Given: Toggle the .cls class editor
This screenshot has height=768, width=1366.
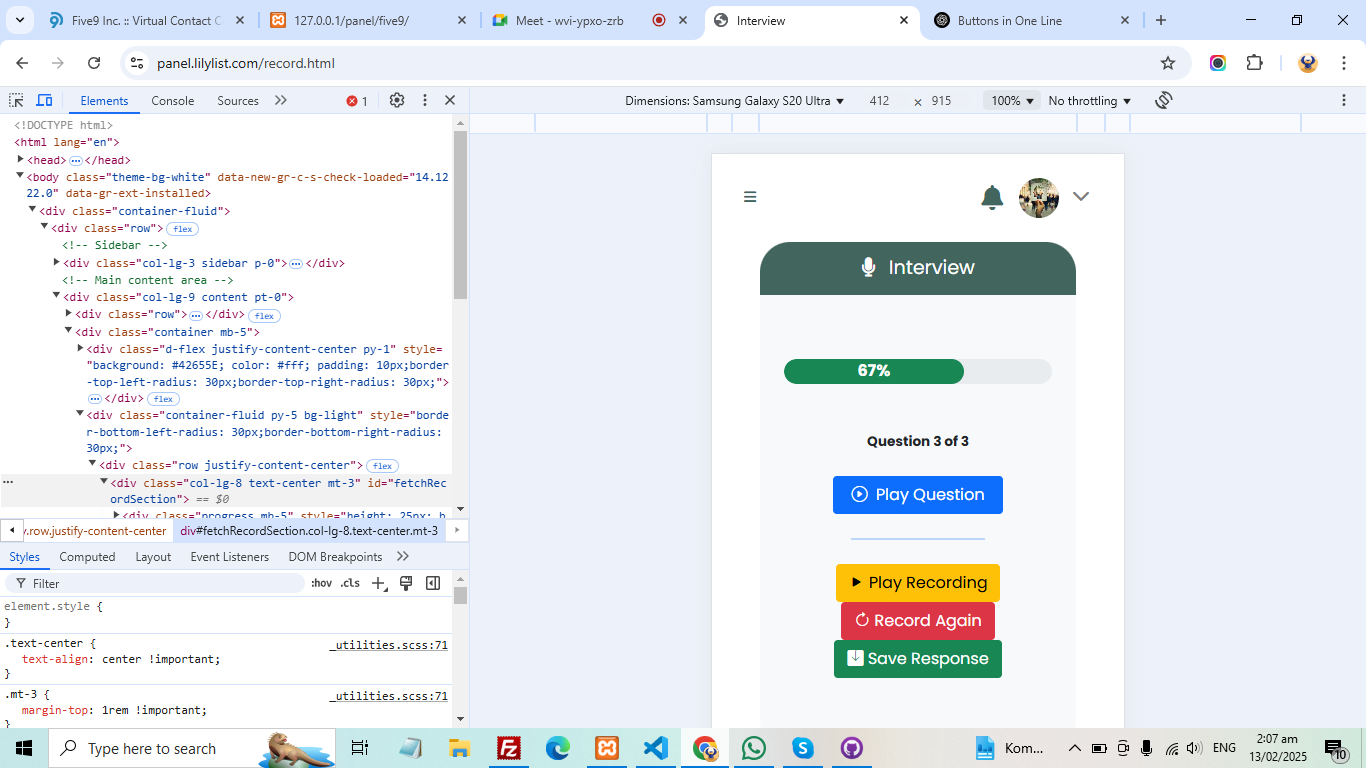Looking at the screenshot, I should pyautogui.click(x=350, y=583).
